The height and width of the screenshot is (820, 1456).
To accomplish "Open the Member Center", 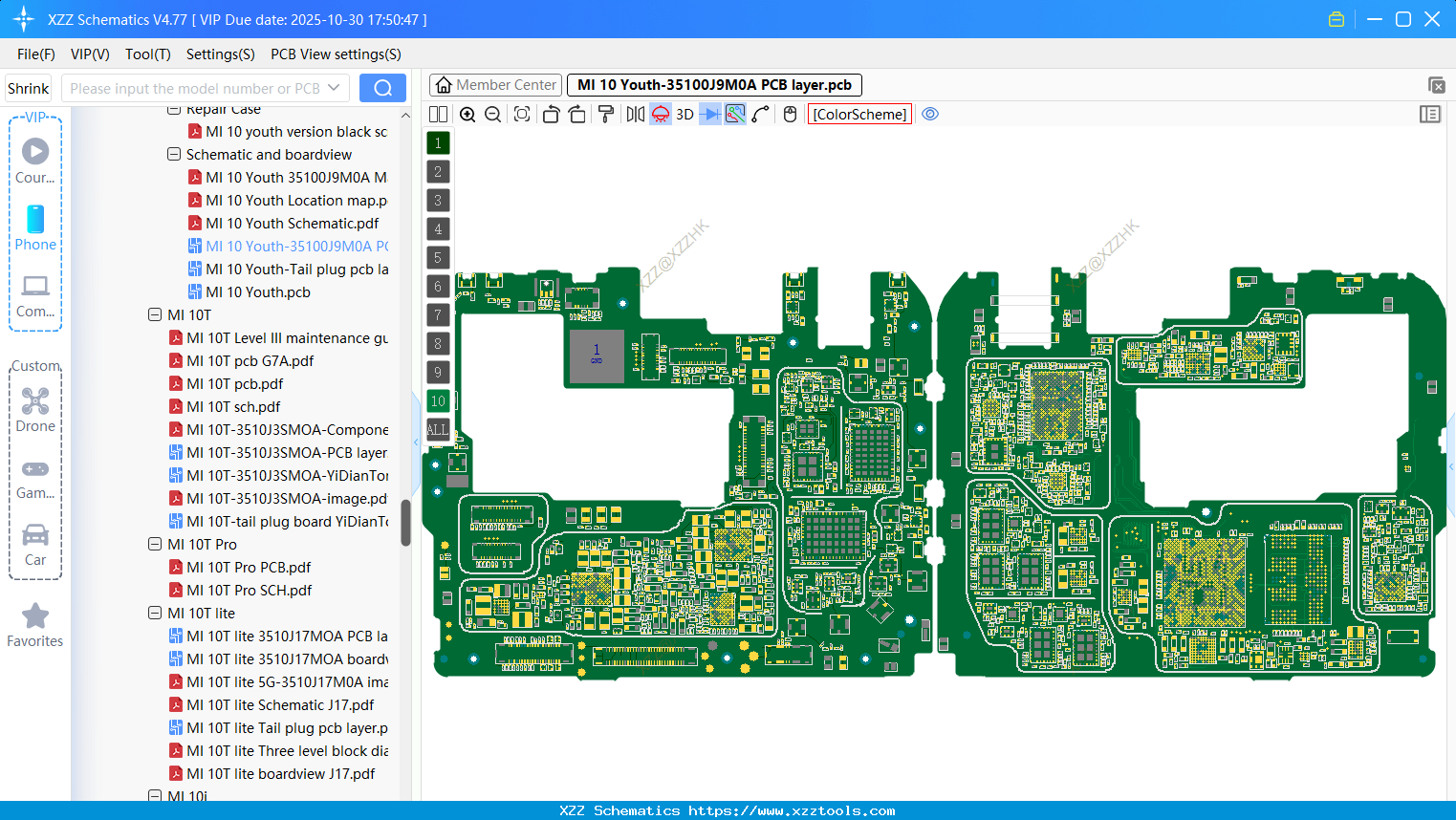I will [x=495, y=84].
